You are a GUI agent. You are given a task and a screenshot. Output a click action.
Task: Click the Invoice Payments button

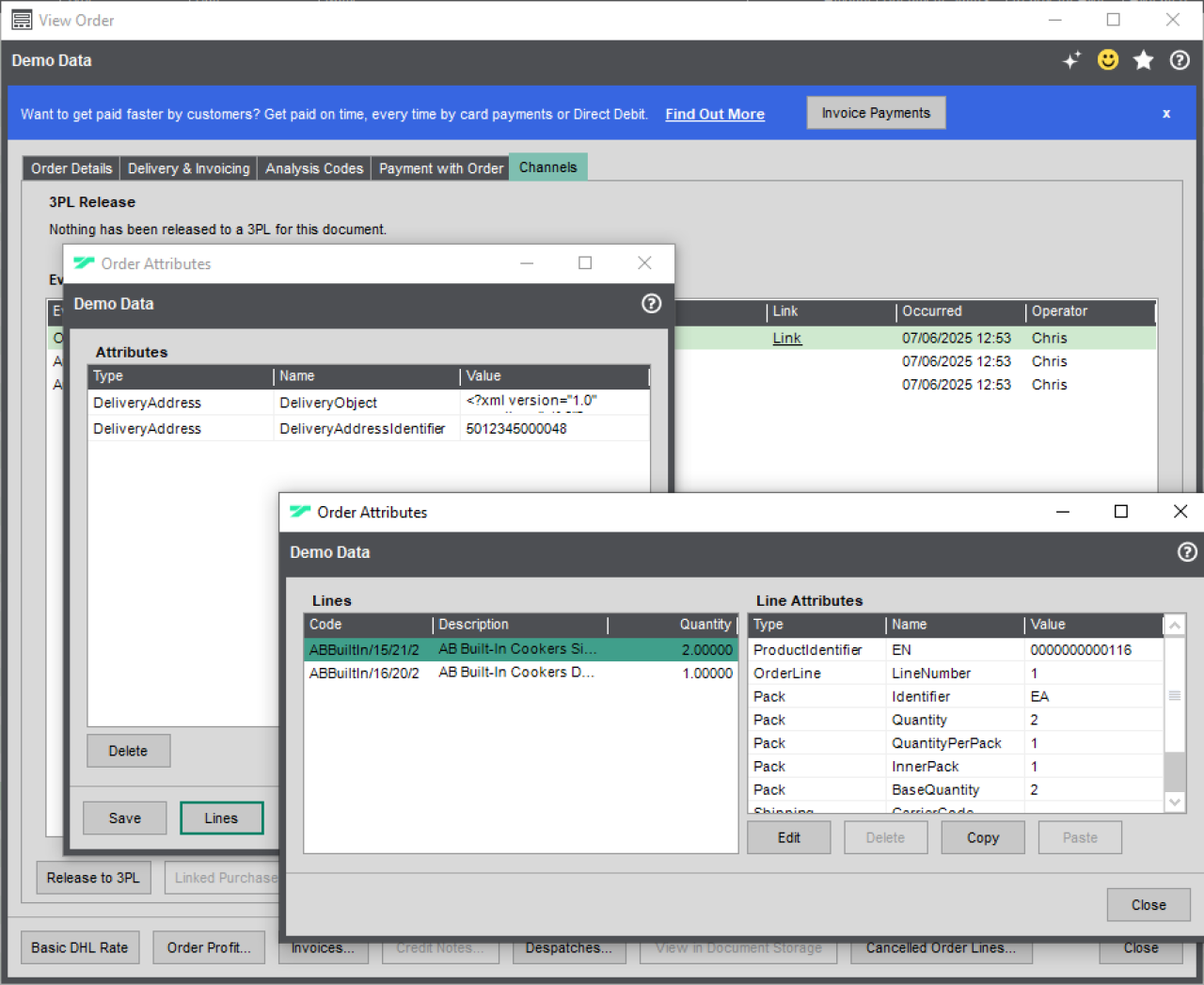pyautogui.click(x=876, y=113)
